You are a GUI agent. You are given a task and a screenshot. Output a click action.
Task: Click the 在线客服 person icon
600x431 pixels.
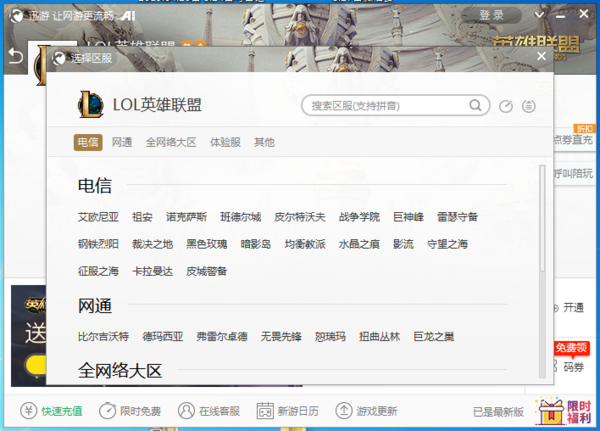pos(186,411)
